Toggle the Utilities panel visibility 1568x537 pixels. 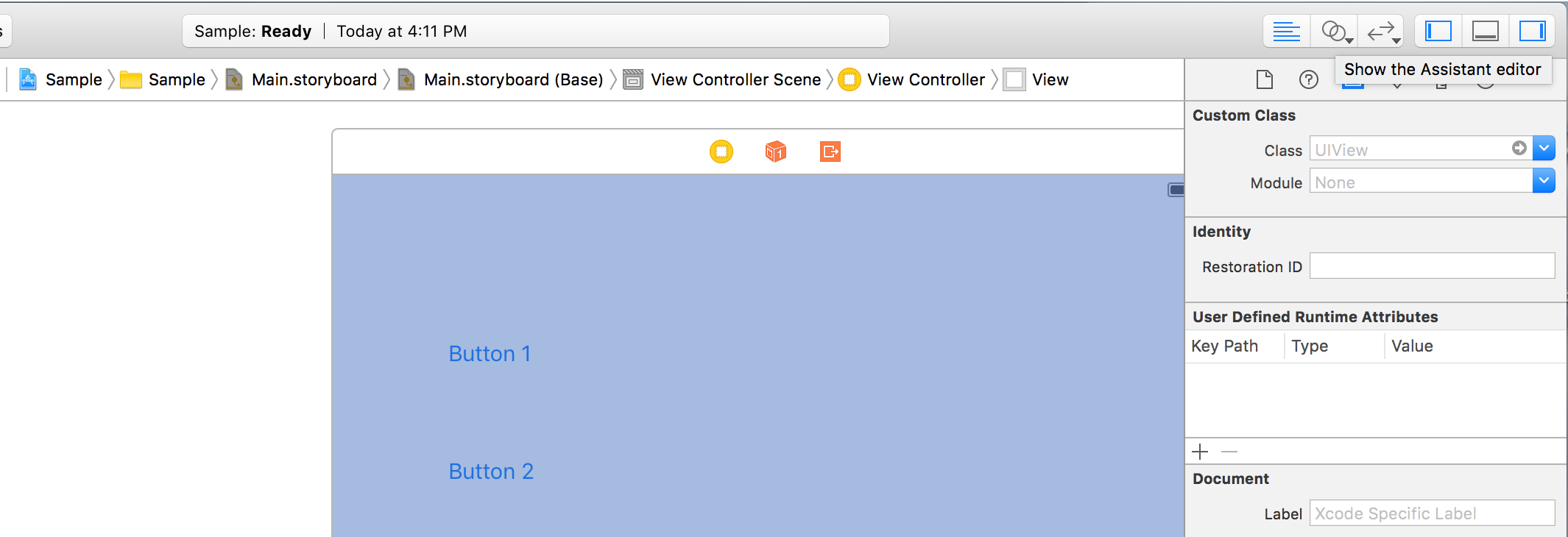[x=1532, y=31]
